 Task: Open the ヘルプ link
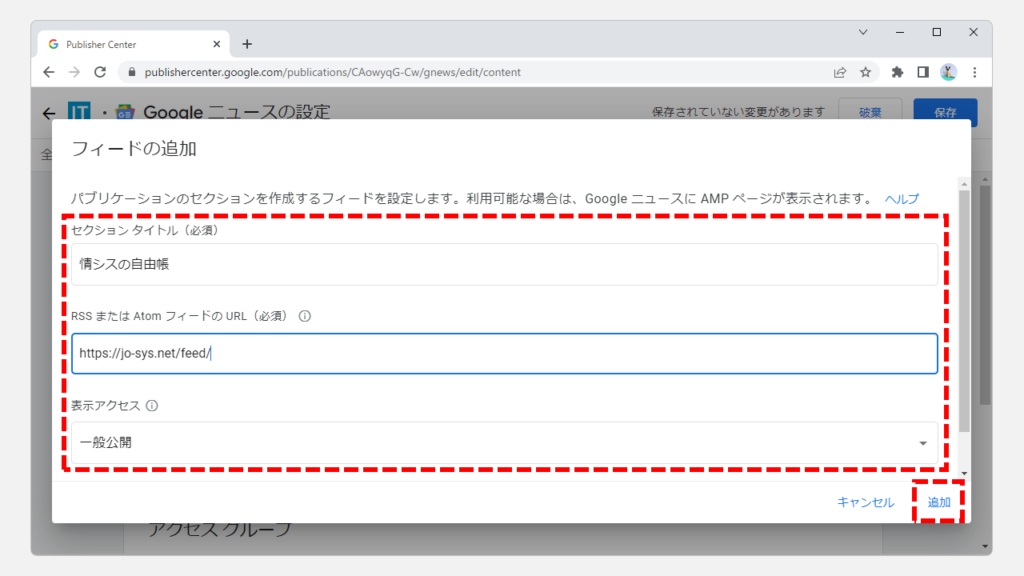[x=901, y=199]
